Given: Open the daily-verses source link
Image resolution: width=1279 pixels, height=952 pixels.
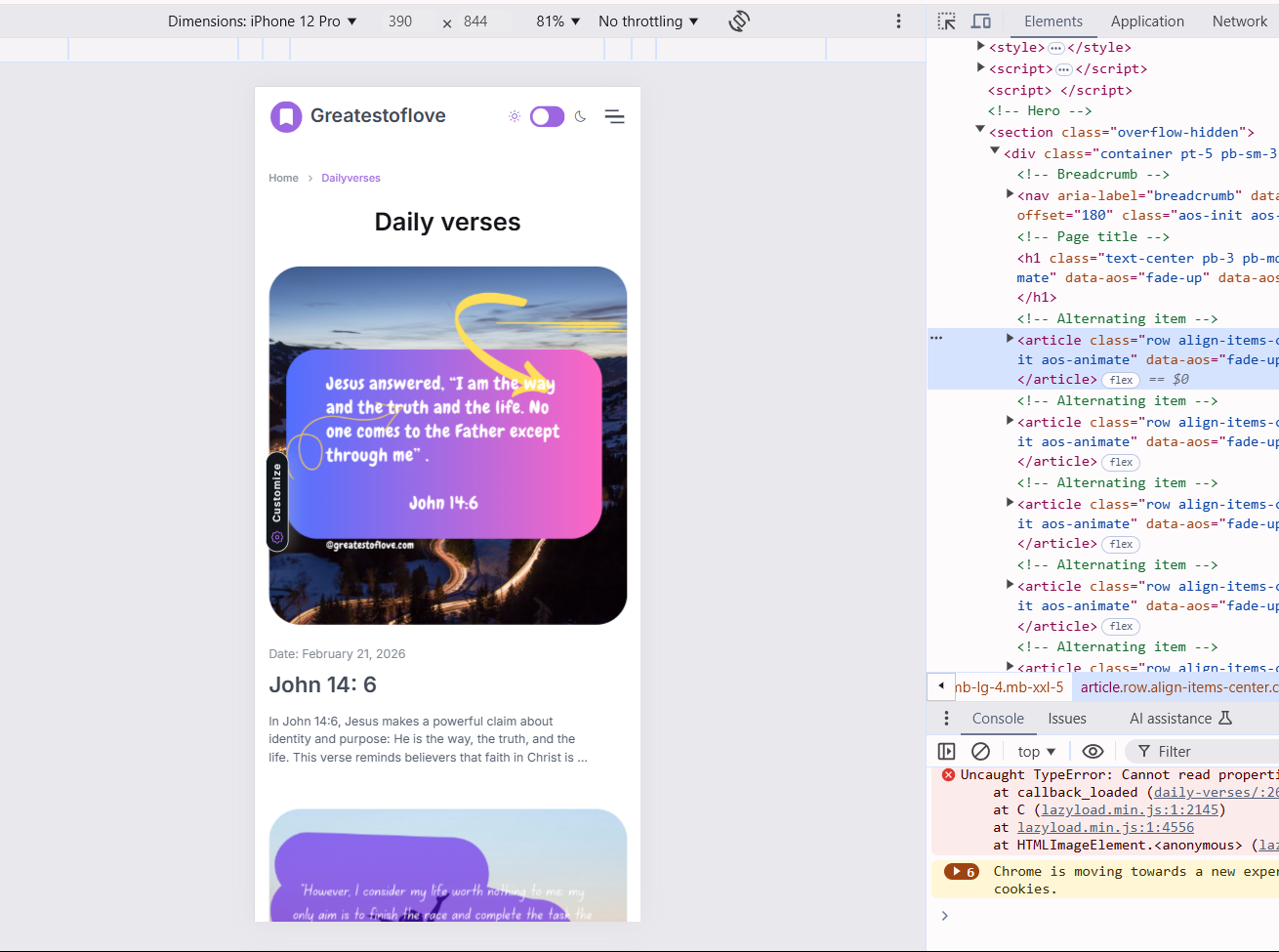Looking at the screenshot, I should point(1216,793).
